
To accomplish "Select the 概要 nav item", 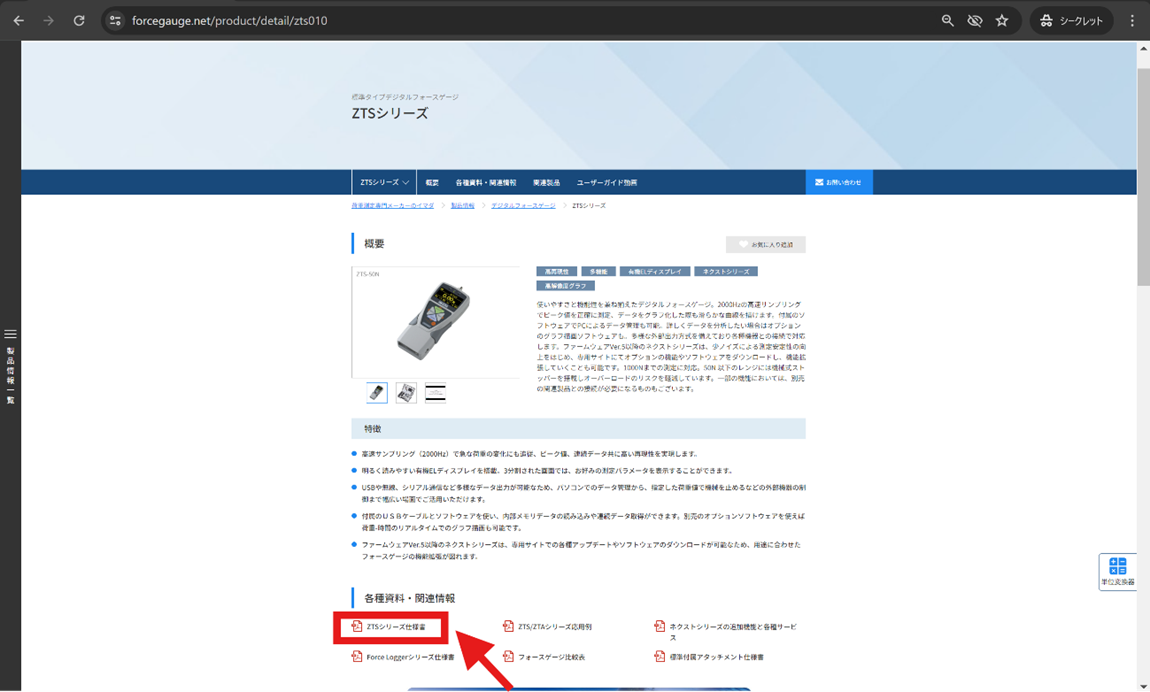I will 432,183.
